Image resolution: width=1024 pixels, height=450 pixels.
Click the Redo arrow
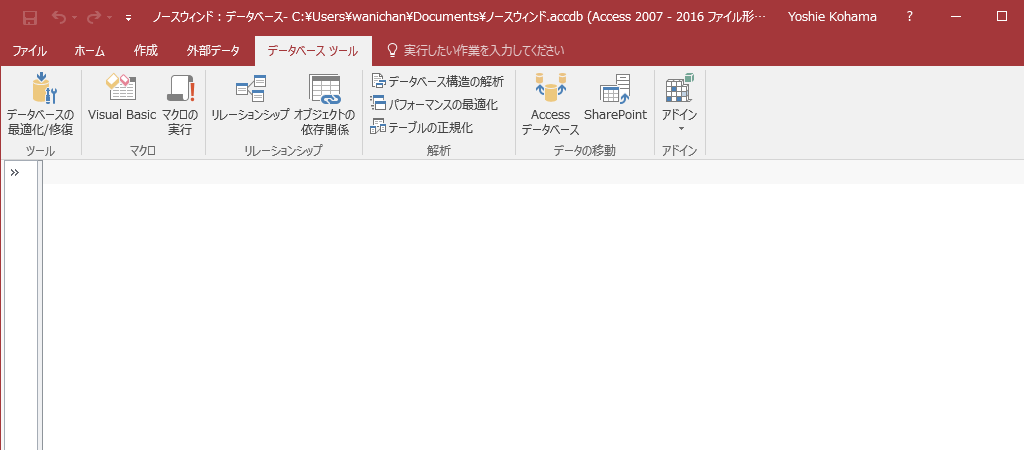93,18
